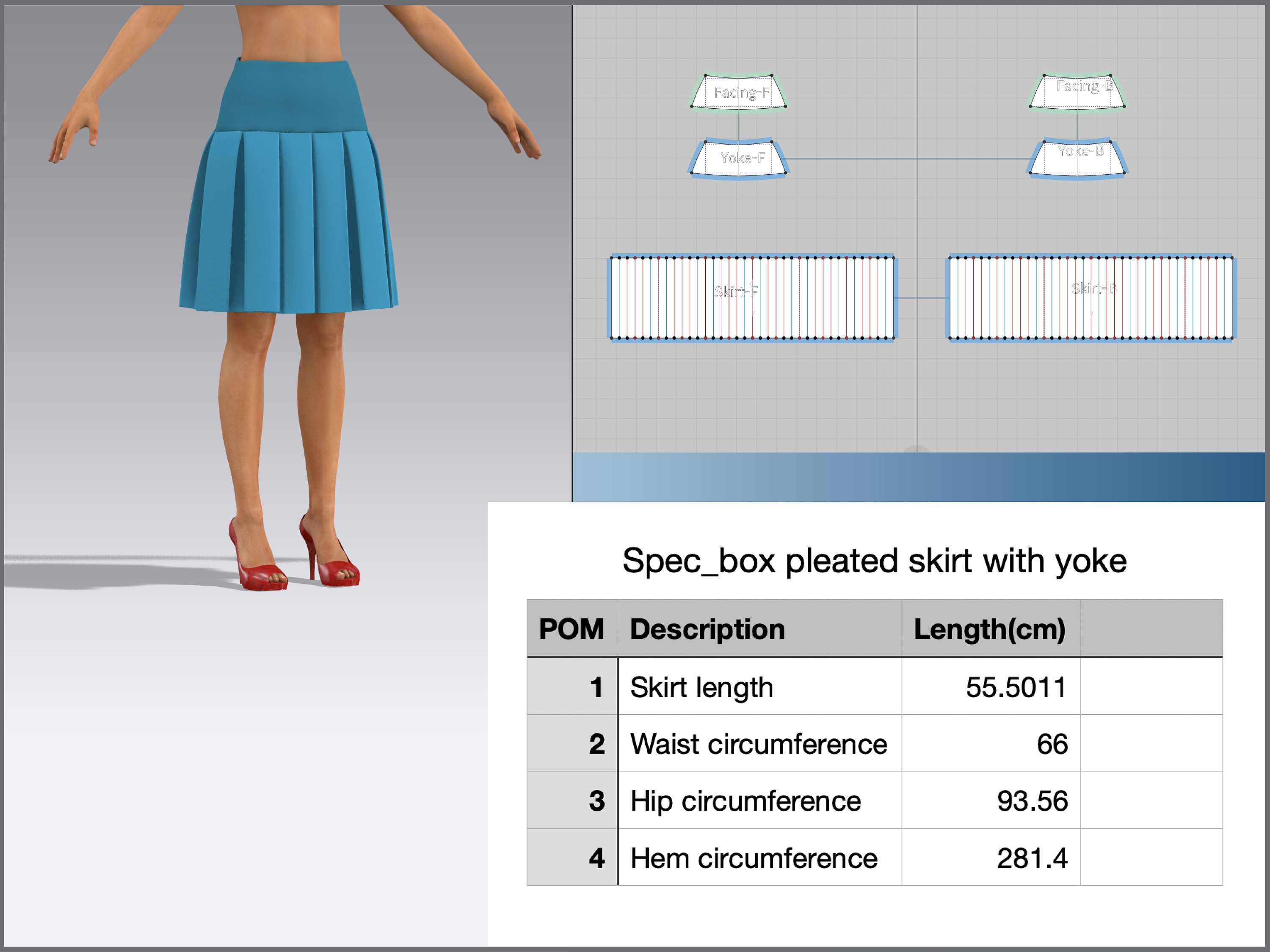Select the Skirt-F pleated pattern piece
Image resolution: width=1270 pixels, height=952 pixels.
[752, 298]
